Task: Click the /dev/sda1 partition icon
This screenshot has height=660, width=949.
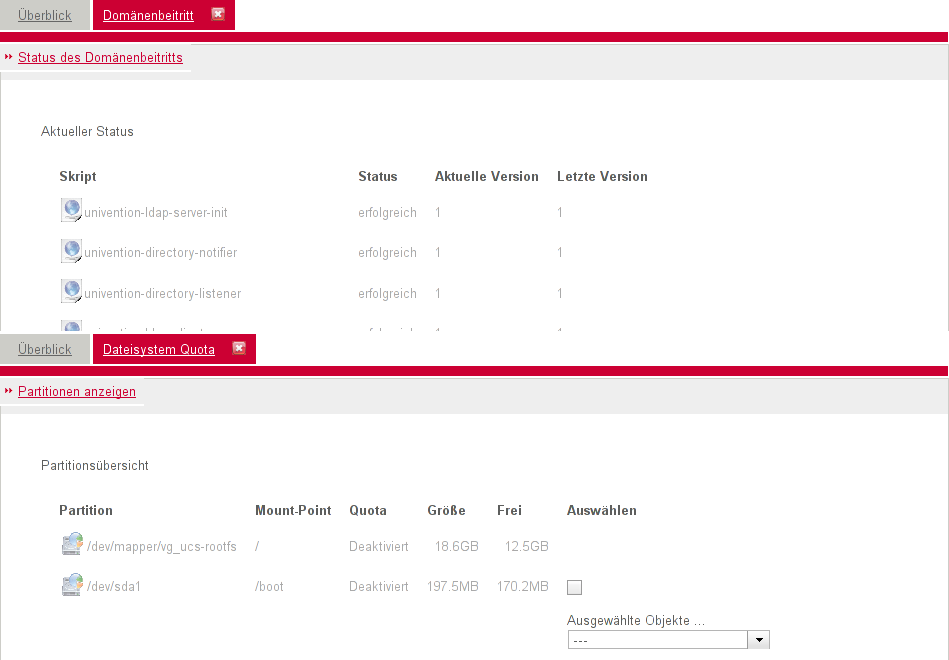Action: [71, 585]
